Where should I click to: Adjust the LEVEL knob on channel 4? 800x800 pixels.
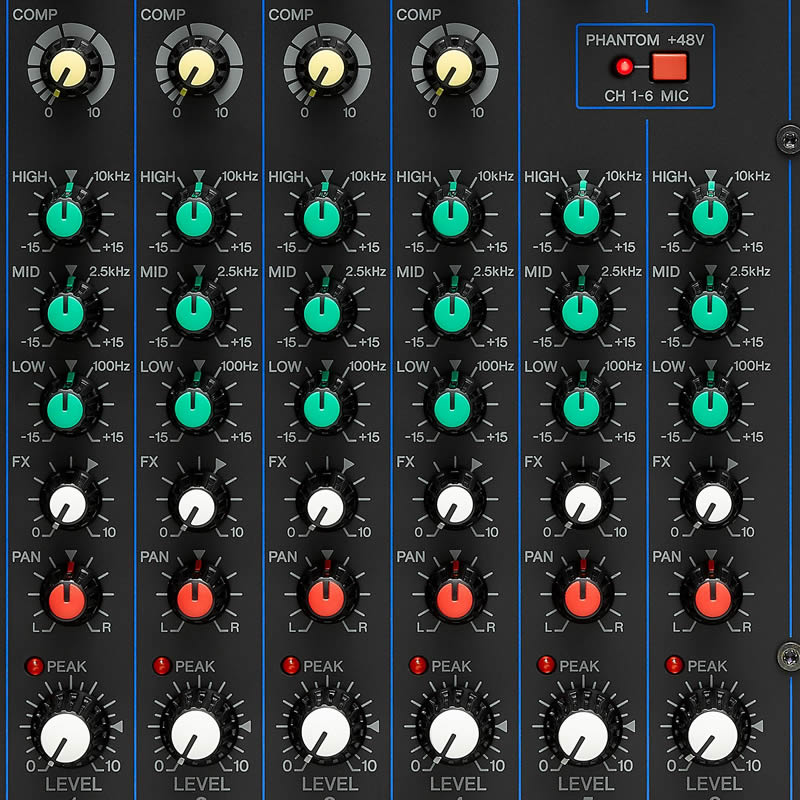point(455,733)
